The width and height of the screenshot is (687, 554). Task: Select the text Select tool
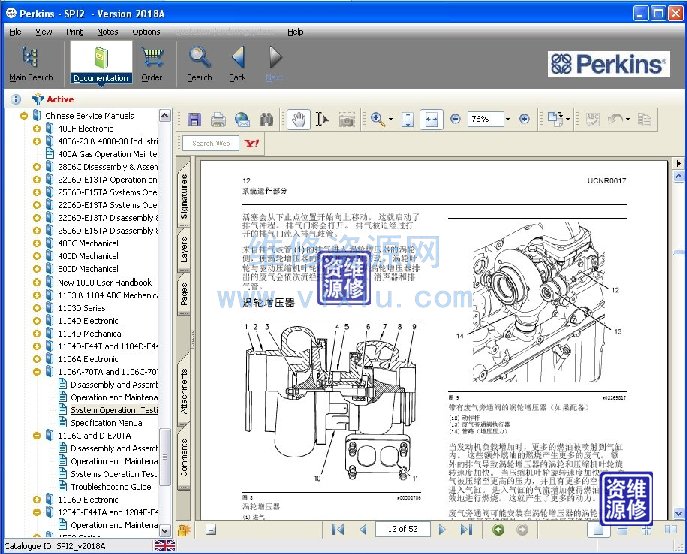coord(322,119)
